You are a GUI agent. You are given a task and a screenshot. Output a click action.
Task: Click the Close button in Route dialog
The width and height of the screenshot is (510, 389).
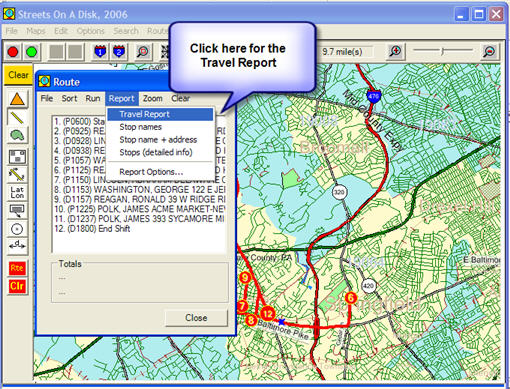(196, 318)
